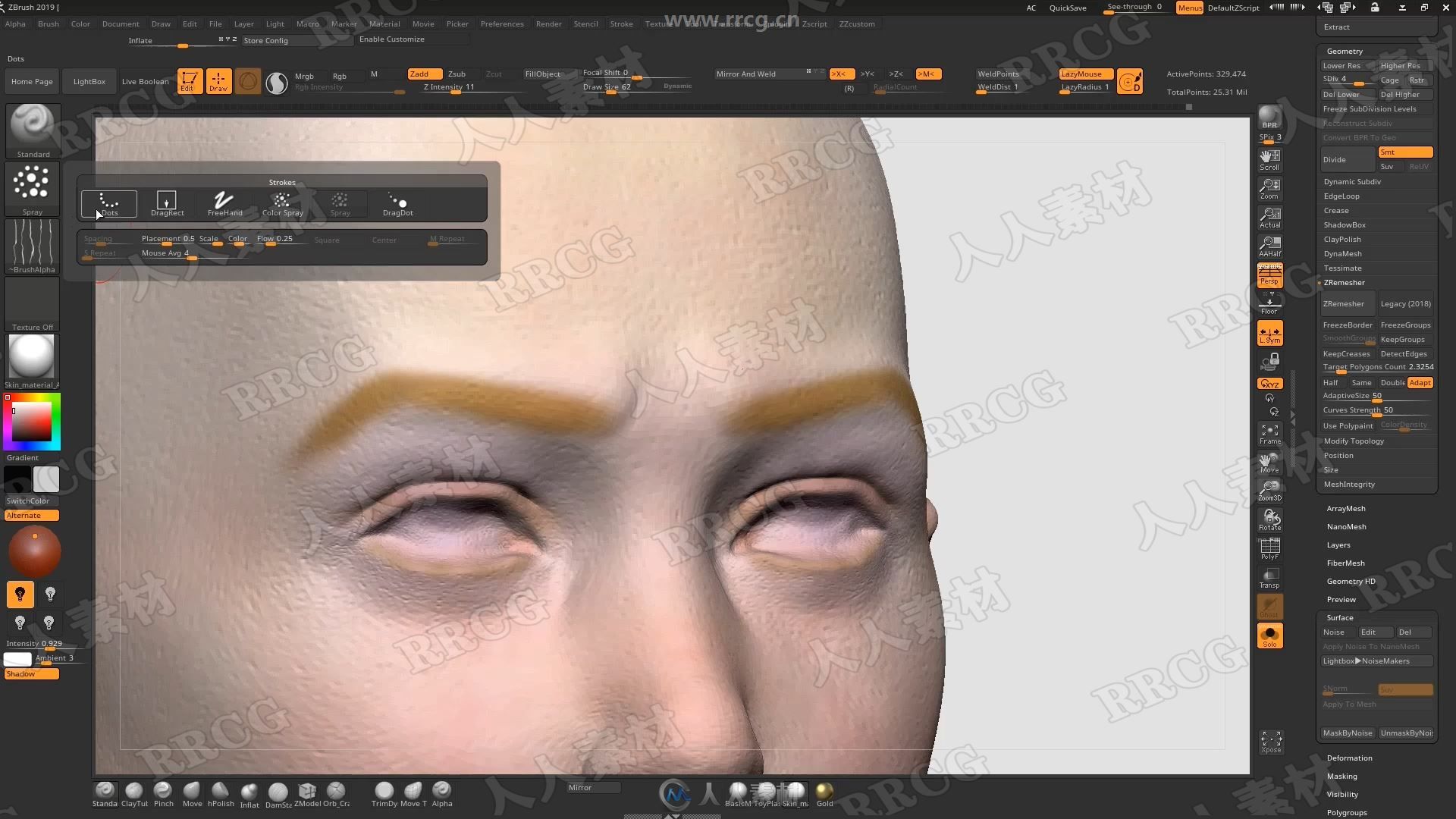Select the DragDot stroke type
The width and height of the screenshot is (1456, 819).
point(397,203)
